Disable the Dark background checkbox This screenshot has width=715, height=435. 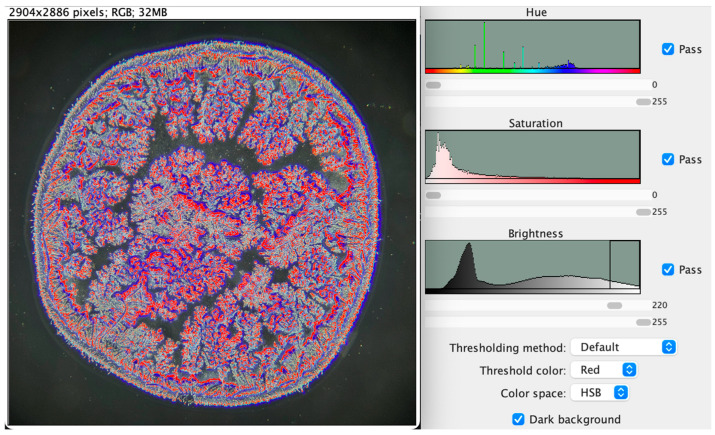(518, 419)
